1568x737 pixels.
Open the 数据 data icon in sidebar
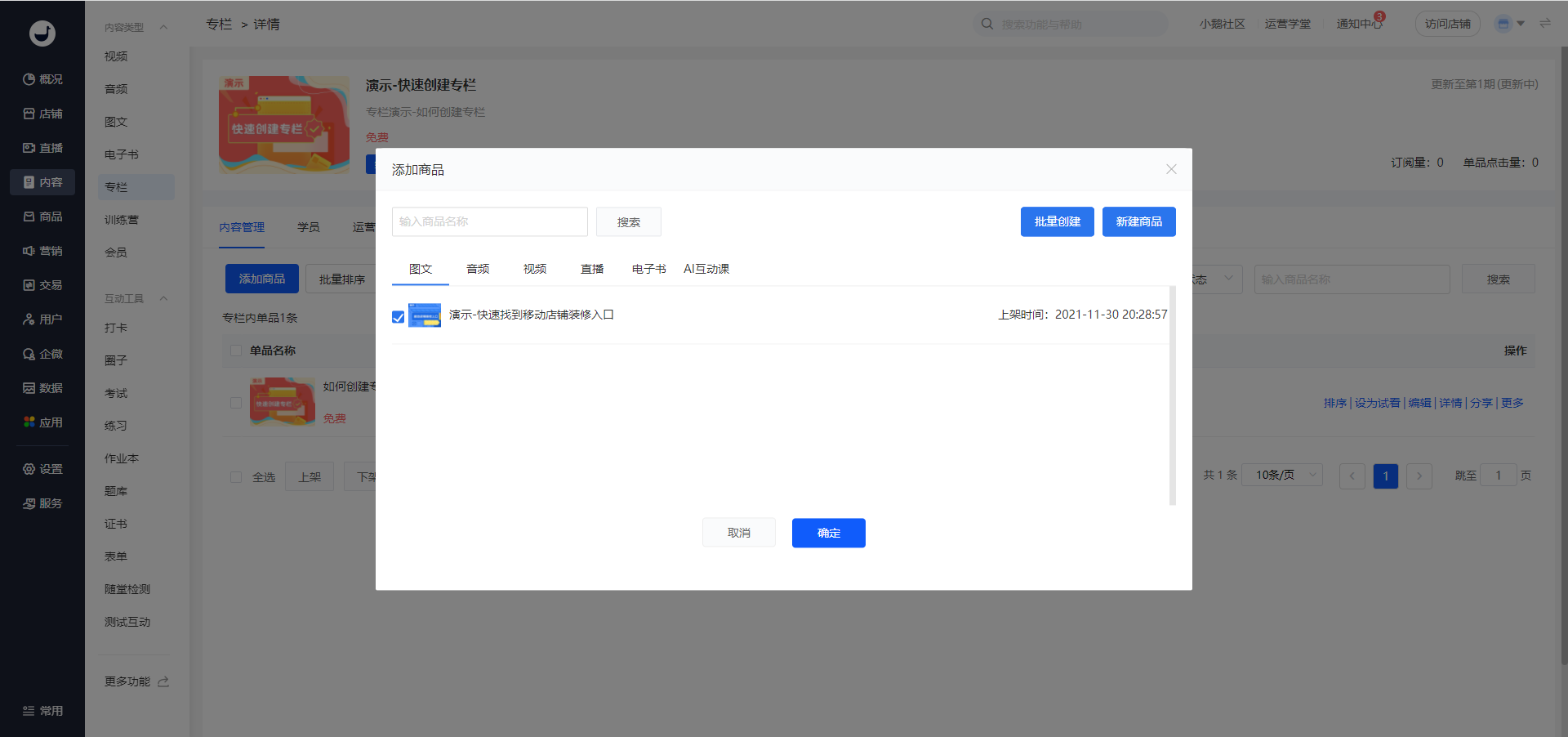tap(29, 388)
